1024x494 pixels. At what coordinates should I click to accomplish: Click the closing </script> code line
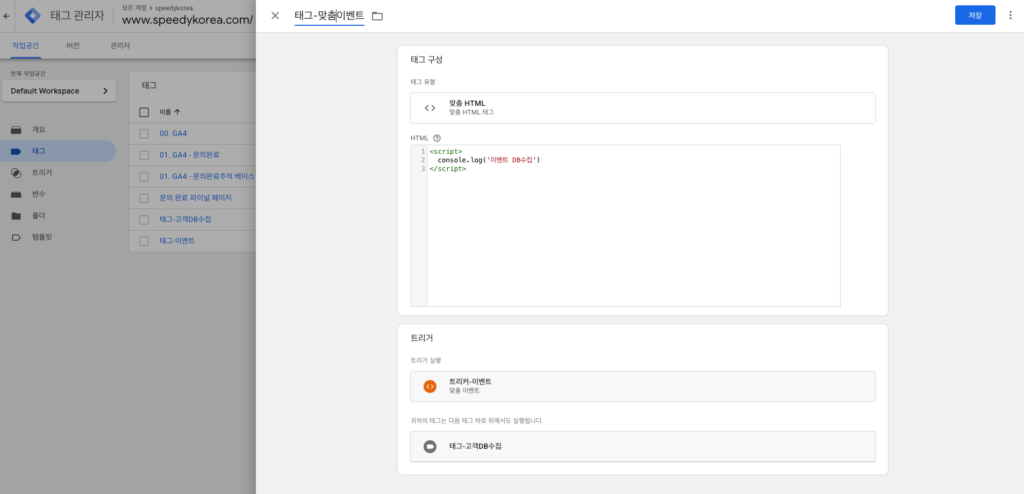[x=447, y=169]
